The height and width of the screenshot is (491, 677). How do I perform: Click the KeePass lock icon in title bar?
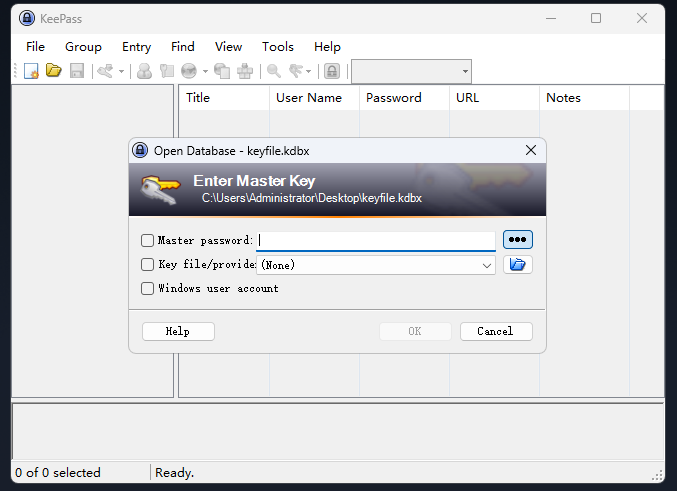click(27, 18)
